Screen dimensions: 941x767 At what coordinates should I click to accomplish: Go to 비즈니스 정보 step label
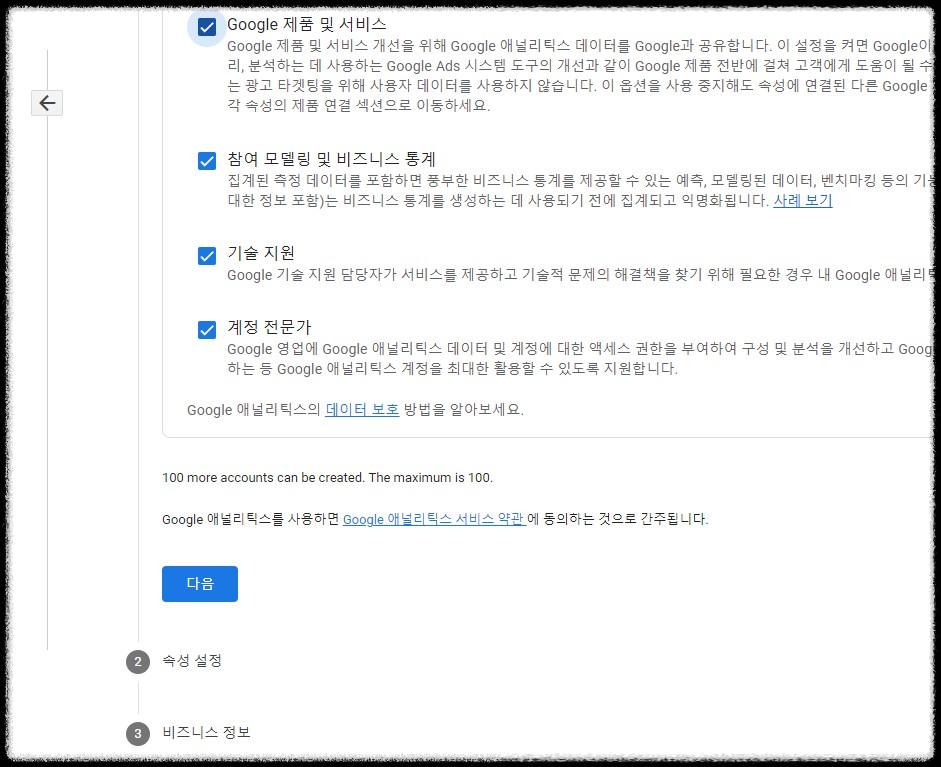pyautogui.click(x=206, y=732)
